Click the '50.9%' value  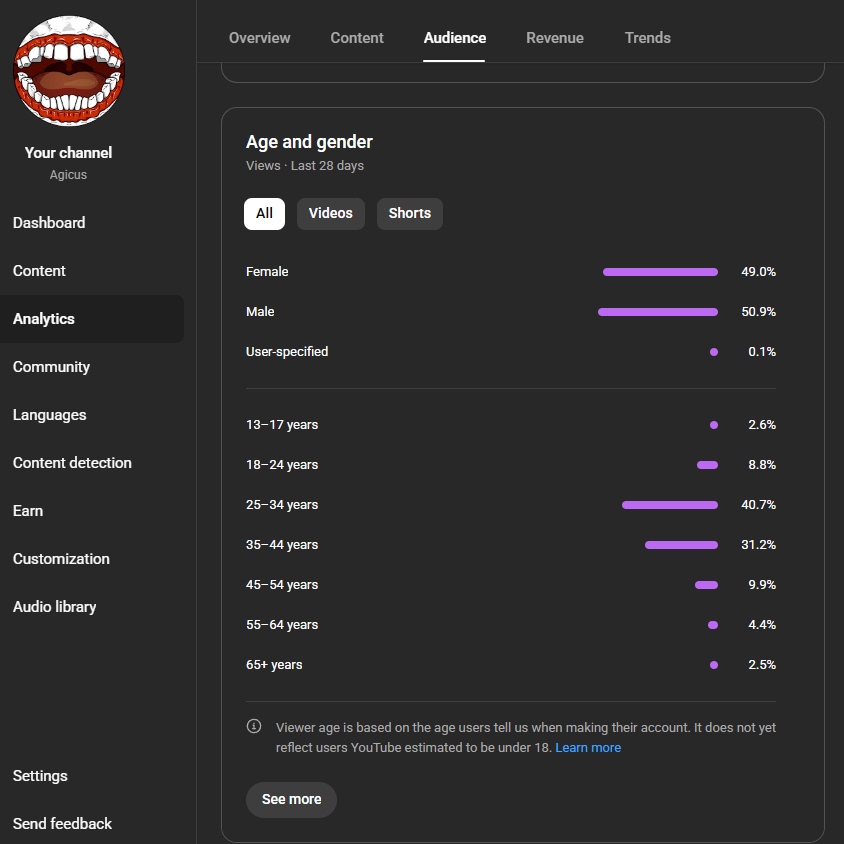[x=758, y=312]
